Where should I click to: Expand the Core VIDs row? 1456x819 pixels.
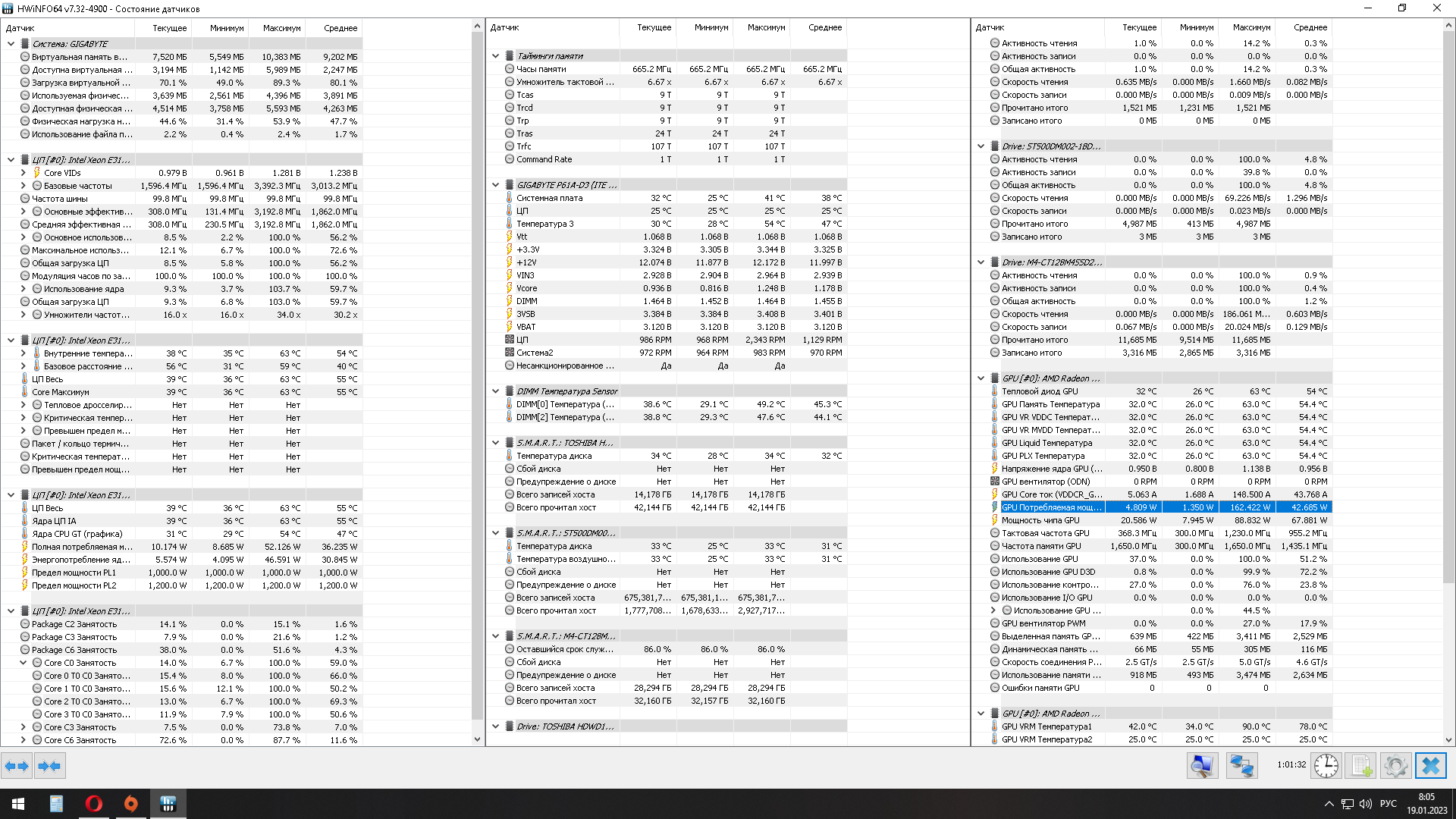tap(24, 173)
